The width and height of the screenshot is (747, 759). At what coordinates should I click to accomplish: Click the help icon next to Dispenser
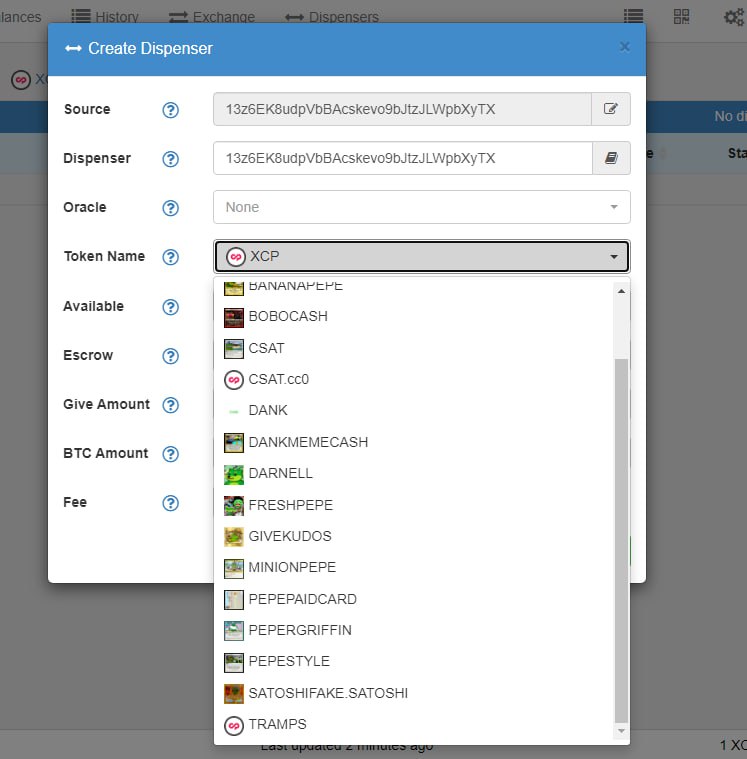[170, 159]
